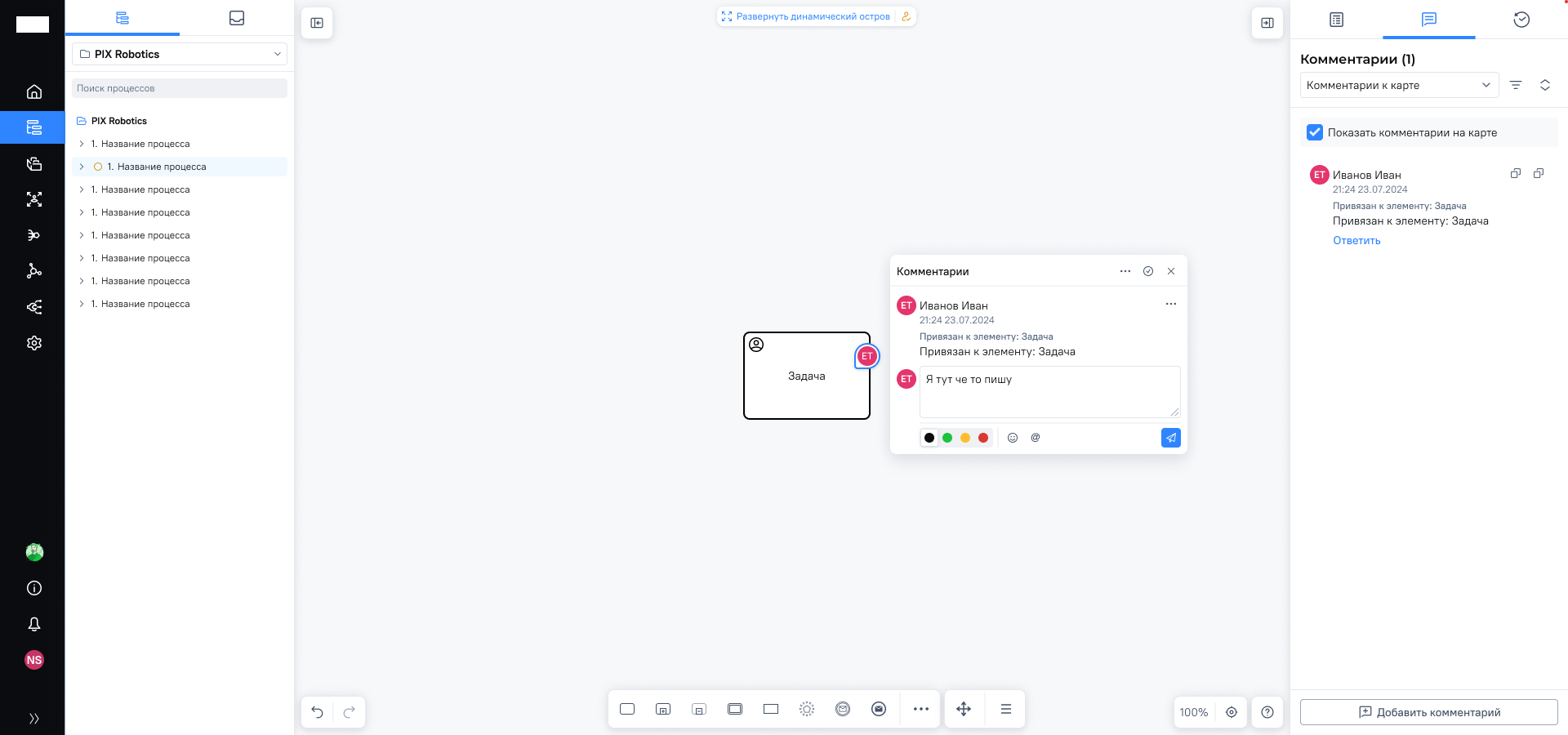
Task: Expand the highlighted process with orange circle
Action: point(82,167)
